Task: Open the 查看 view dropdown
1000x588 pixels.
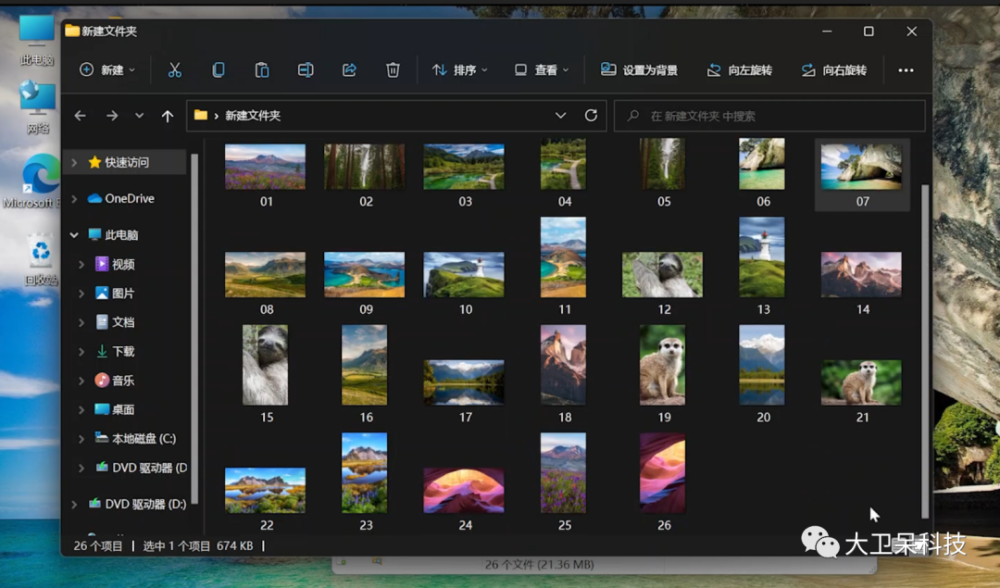Action: 541,70
